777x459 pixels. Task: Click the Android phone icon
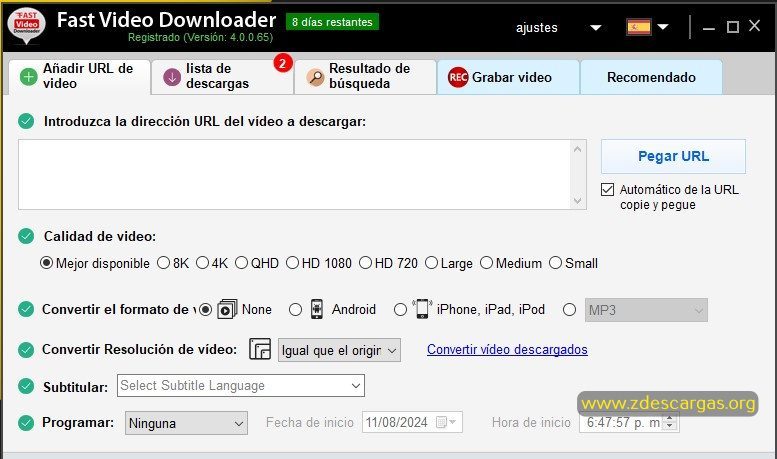pos(317,309)
